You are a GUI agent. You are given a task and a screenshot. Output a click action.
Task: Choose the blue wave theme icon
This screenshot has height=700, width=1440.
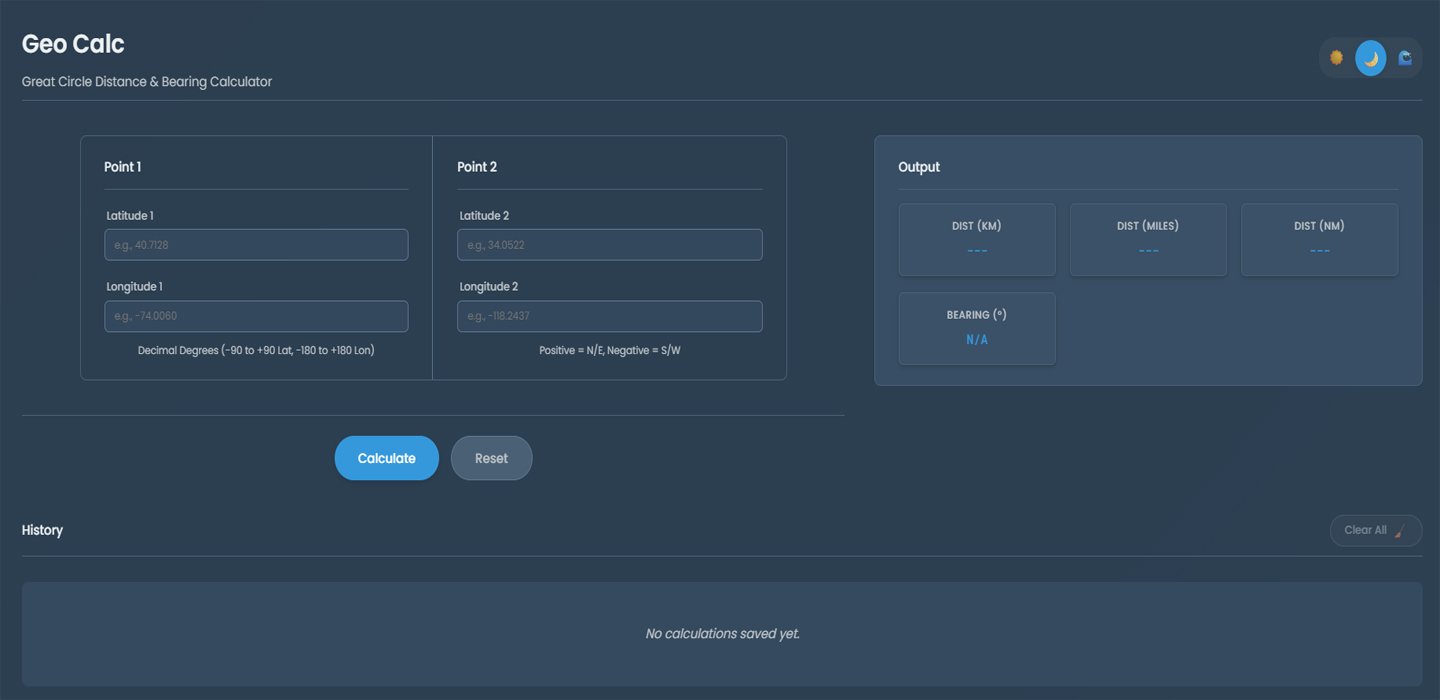[x=1405, y=58]
